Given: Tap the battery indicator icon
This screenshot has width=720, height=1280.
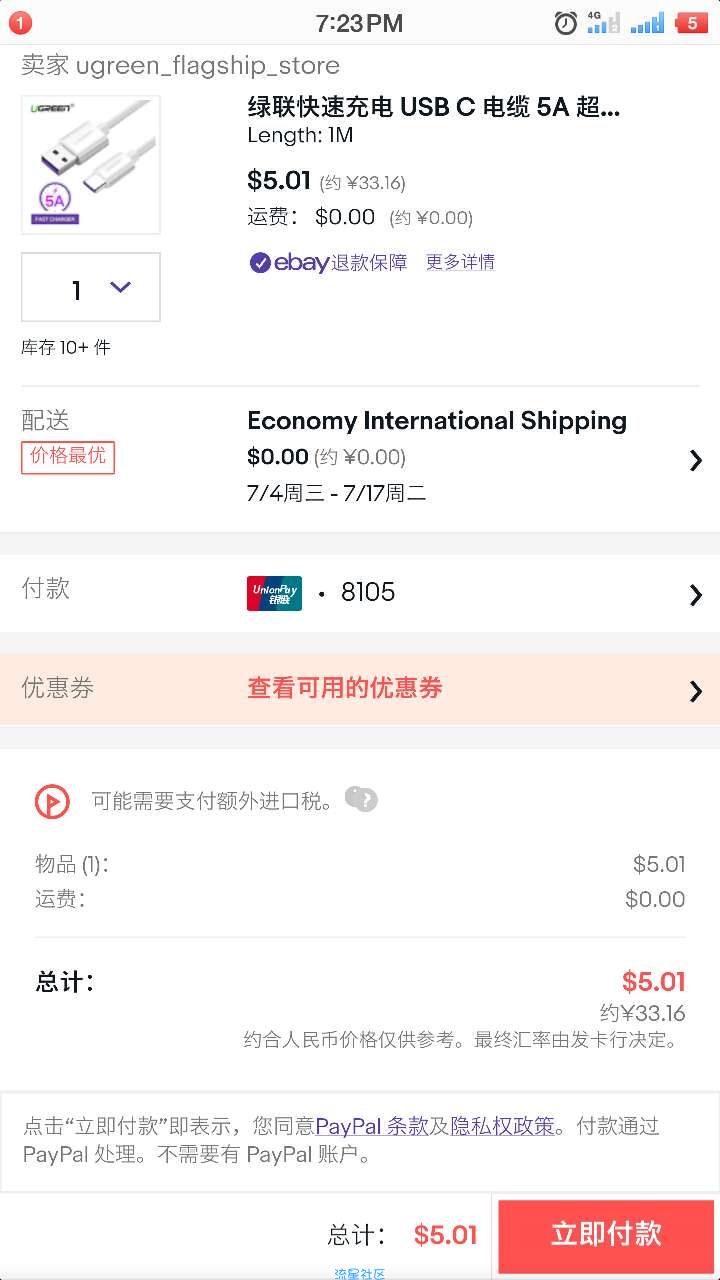Looking at the screenshot, I should 690,22.
